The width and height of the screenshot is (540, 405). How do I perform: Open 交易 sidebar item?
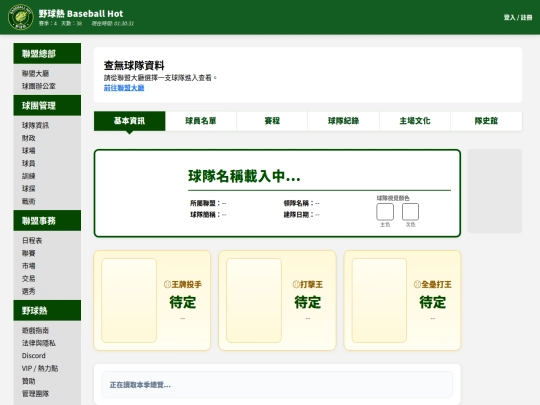pyautogui.click(x=29, y=279)
